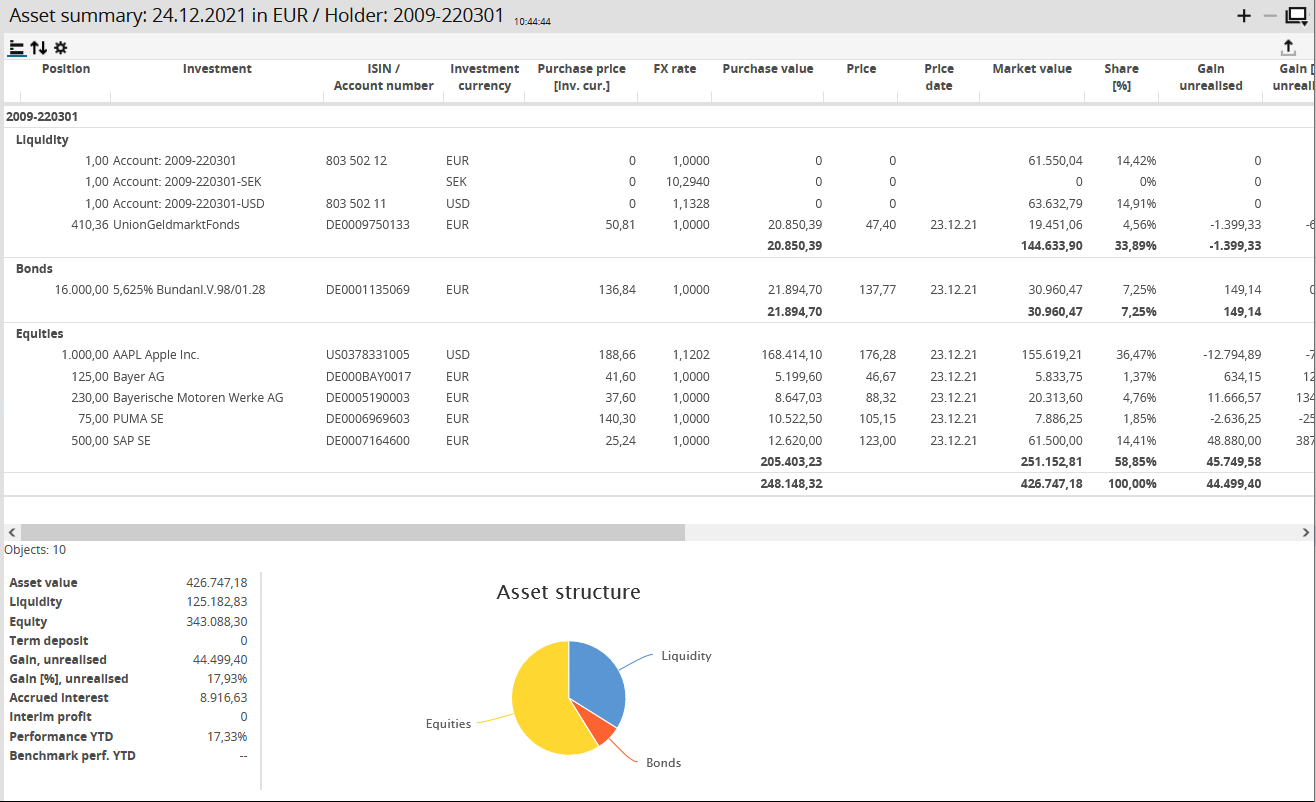Screen dimensions: 1316x802
Task: Click the left arrow of horizontal scrollbar
Action: tap(10, 533)
